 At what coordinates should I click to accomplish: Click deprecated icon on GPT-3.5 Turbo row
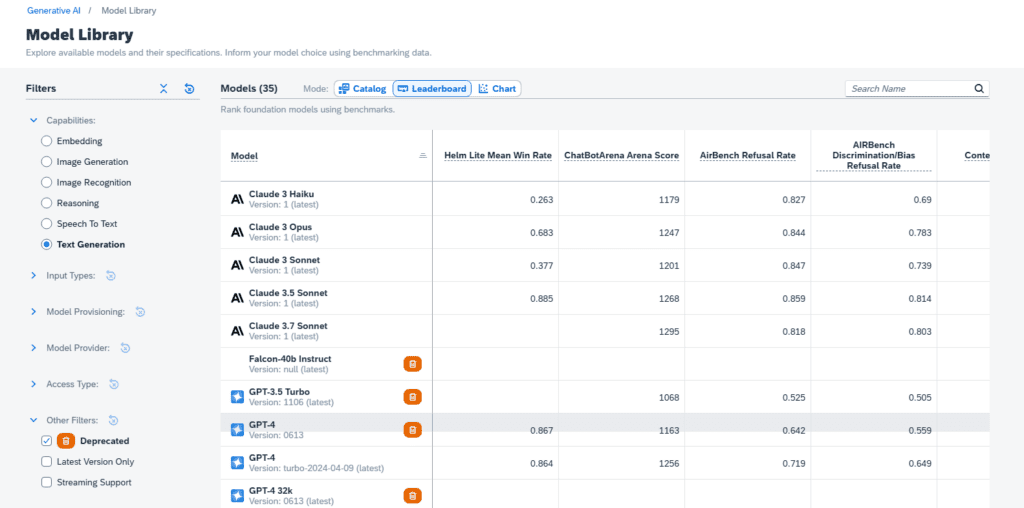point(412,397)
